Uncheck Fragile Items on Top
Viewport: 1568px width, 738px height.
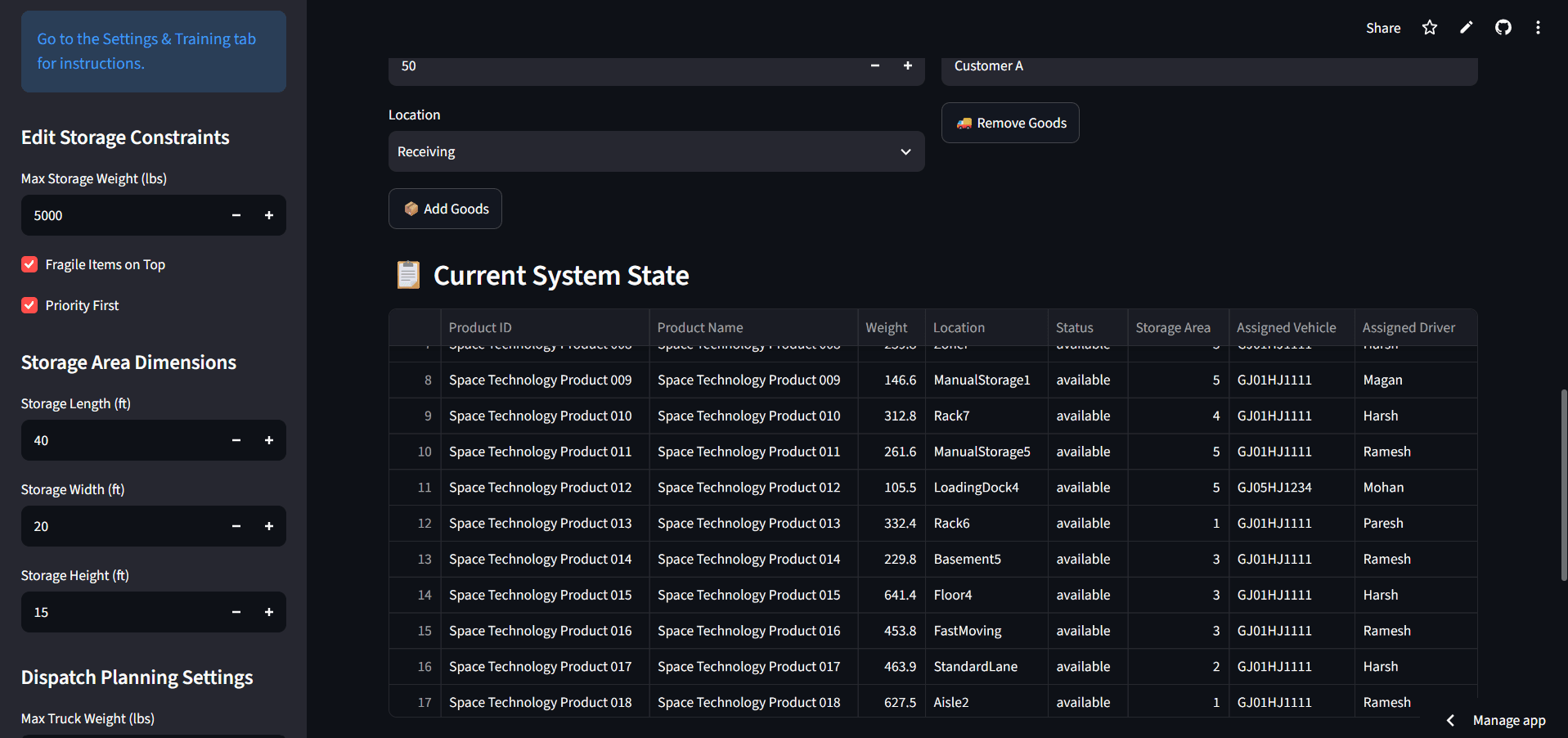29,264
